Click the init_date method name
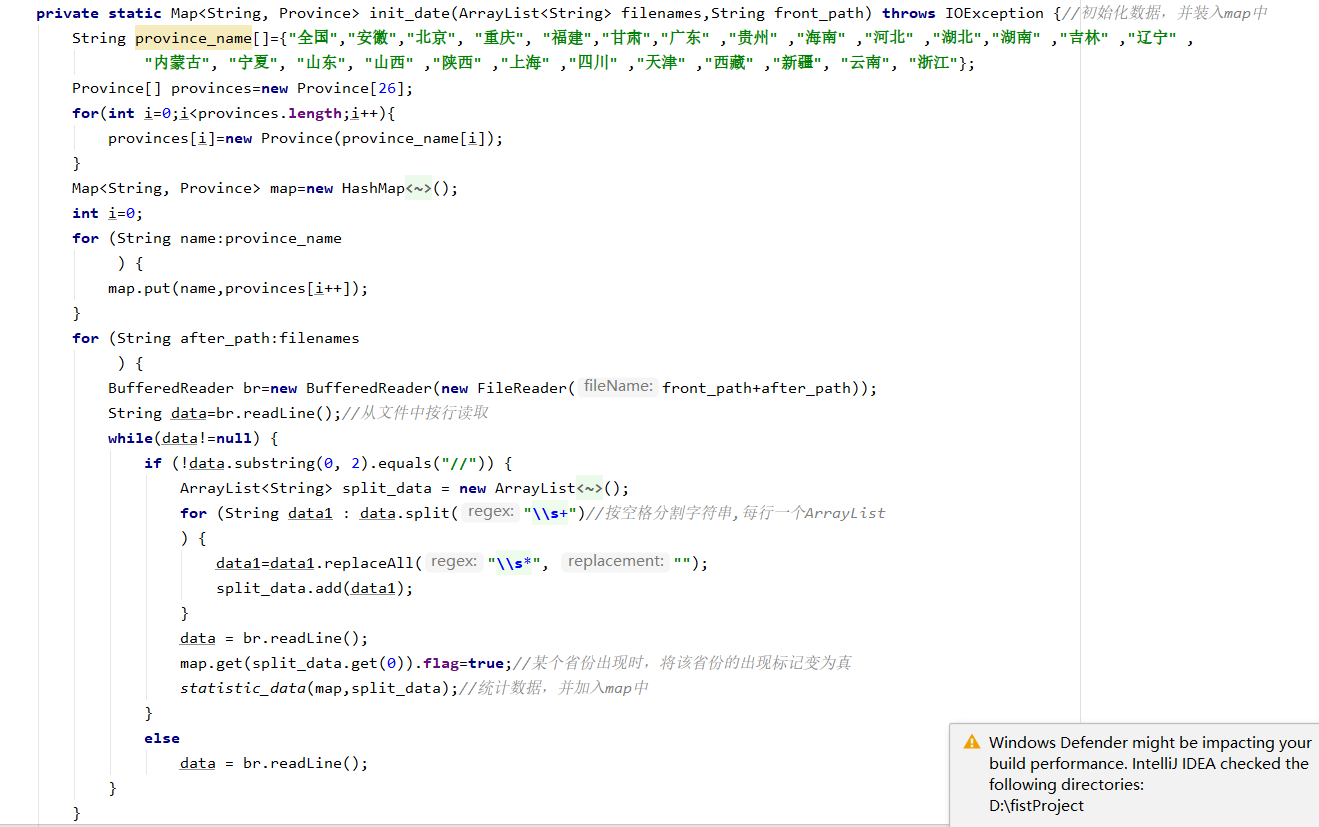This screenshot has width=1319, height=827. pos(409,13)
